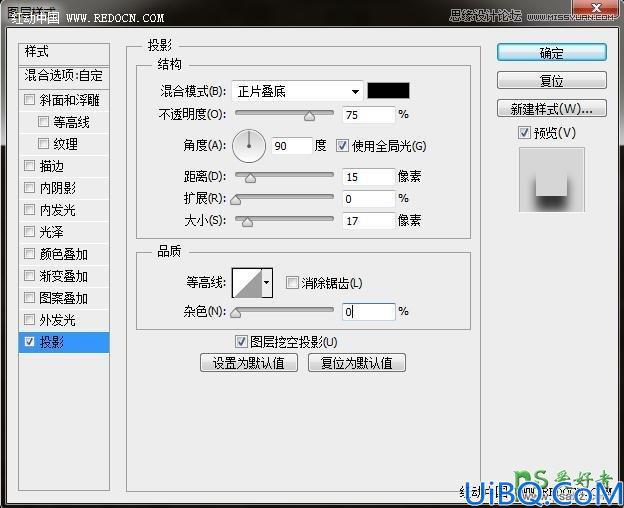Click the 不透明度 opacity slider handle

pyautogui.click(x=309, y=116)
